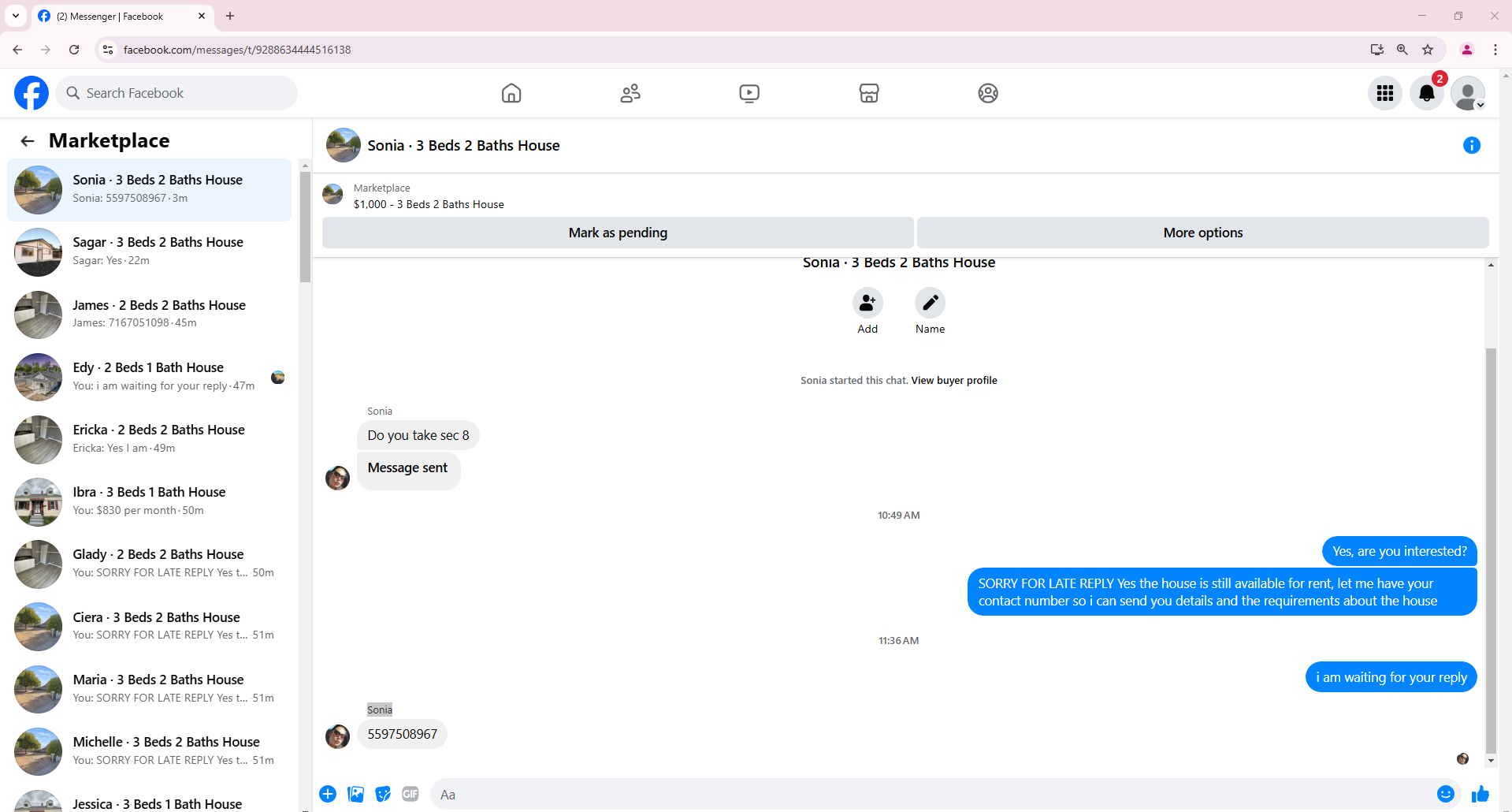Viewport: 1512px width, 812px height.
Task: Send a thumbs-up like
Action: tap(1480, 794)
